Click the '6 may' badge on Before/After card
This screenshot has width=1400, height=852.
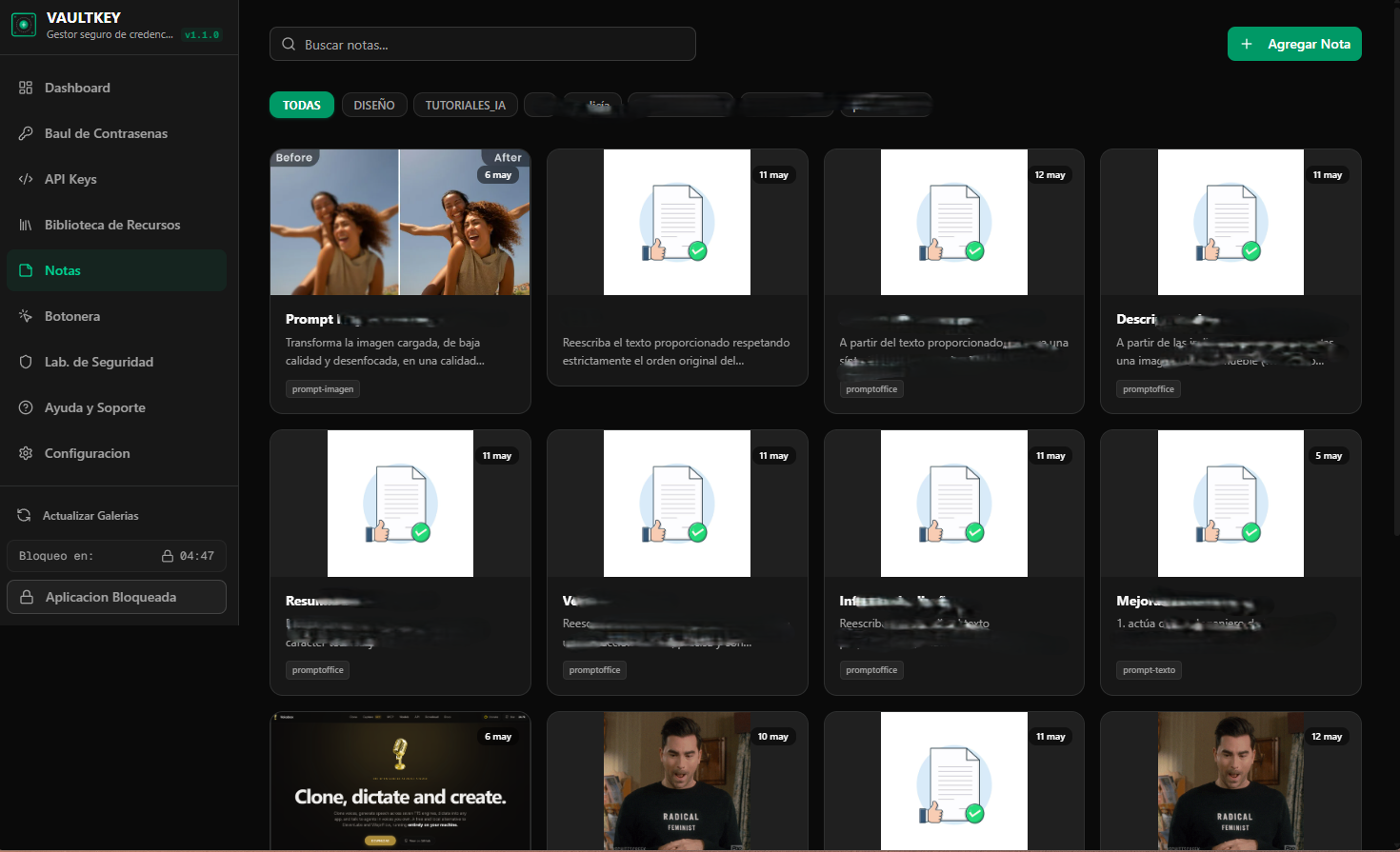tap(498, 175)
